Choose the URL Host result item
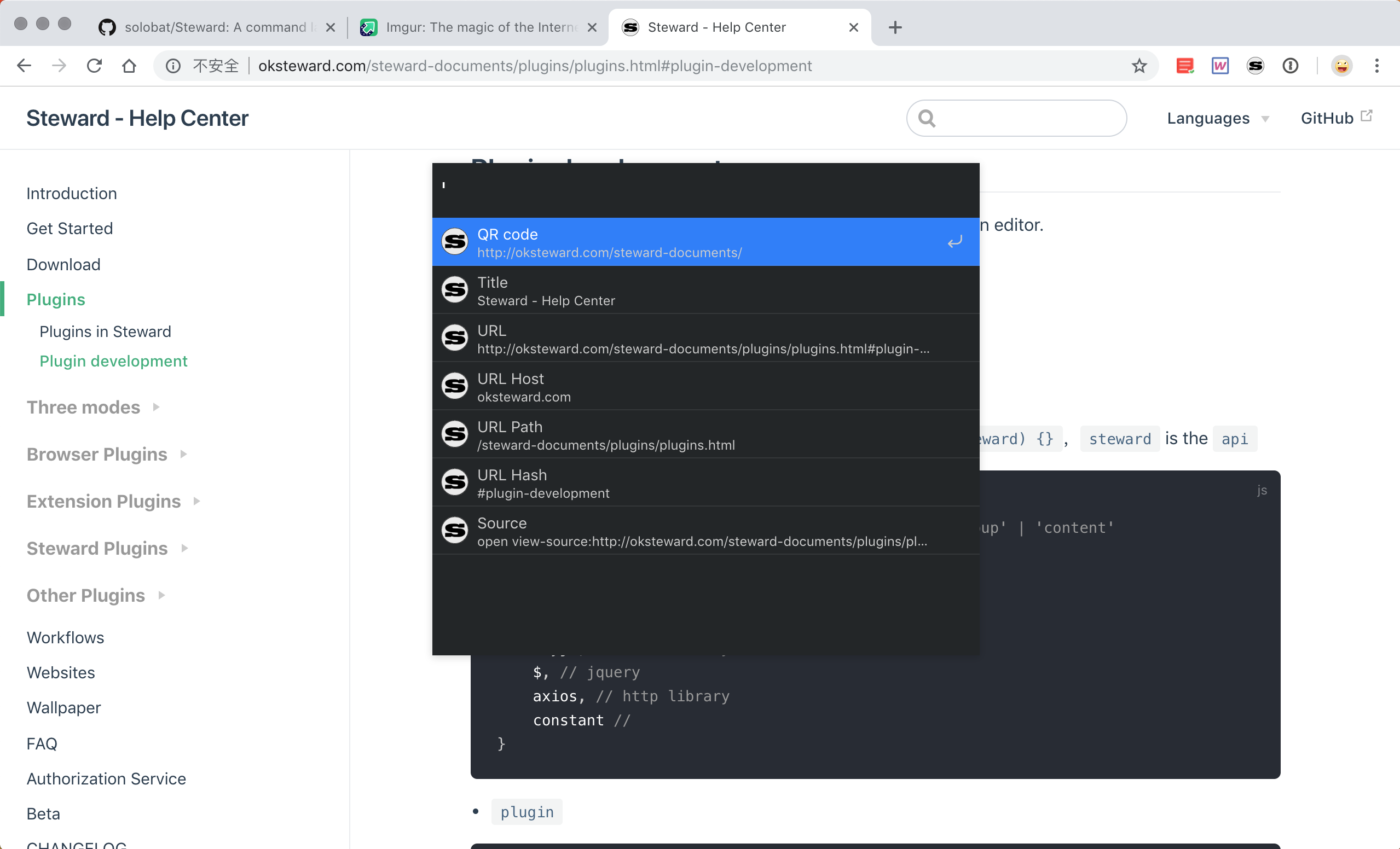The image size is (1400, 849). (x=704, y=386)
